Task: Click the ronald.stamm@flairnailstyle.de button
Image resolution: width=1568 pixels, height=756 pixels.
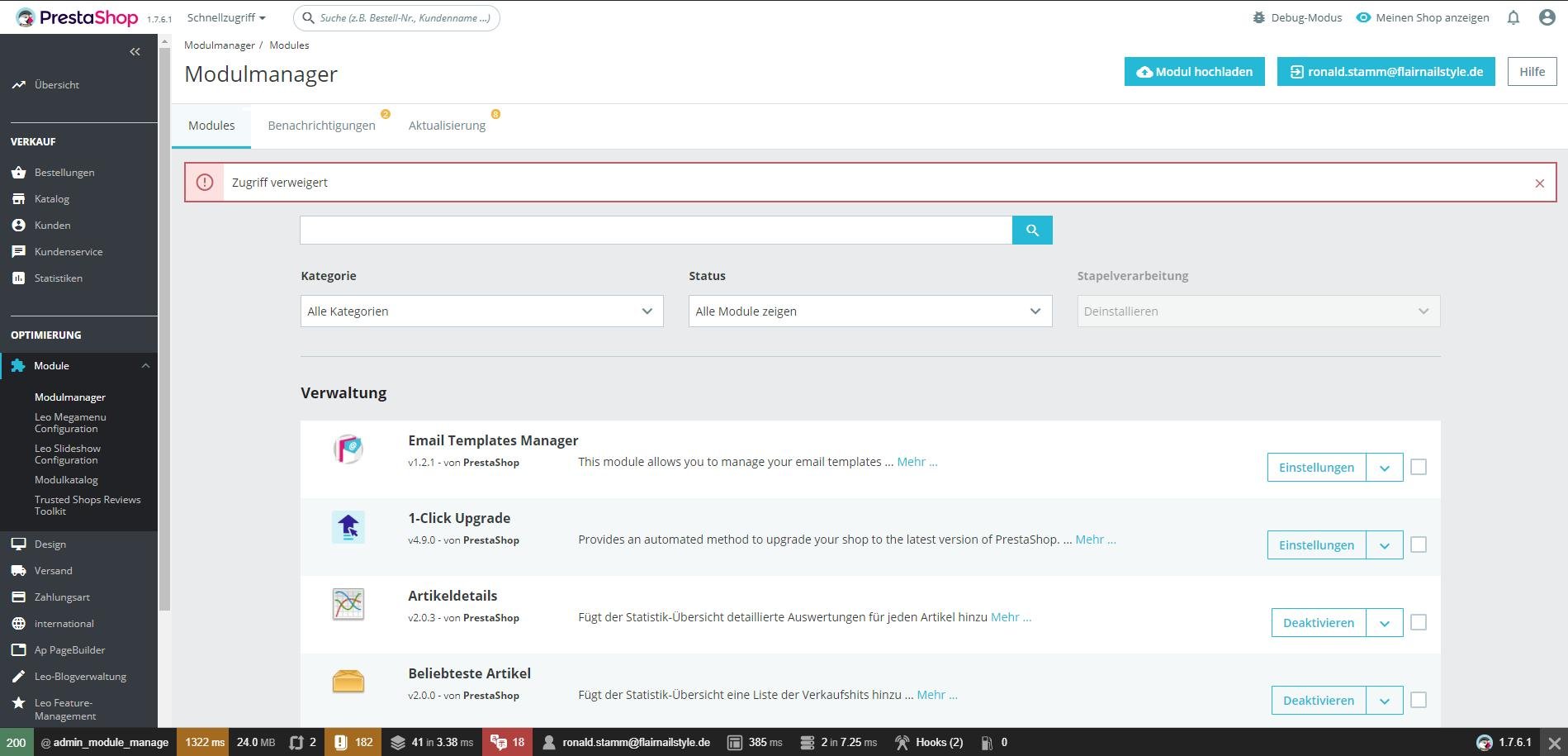Action: tap(1386, 72)
